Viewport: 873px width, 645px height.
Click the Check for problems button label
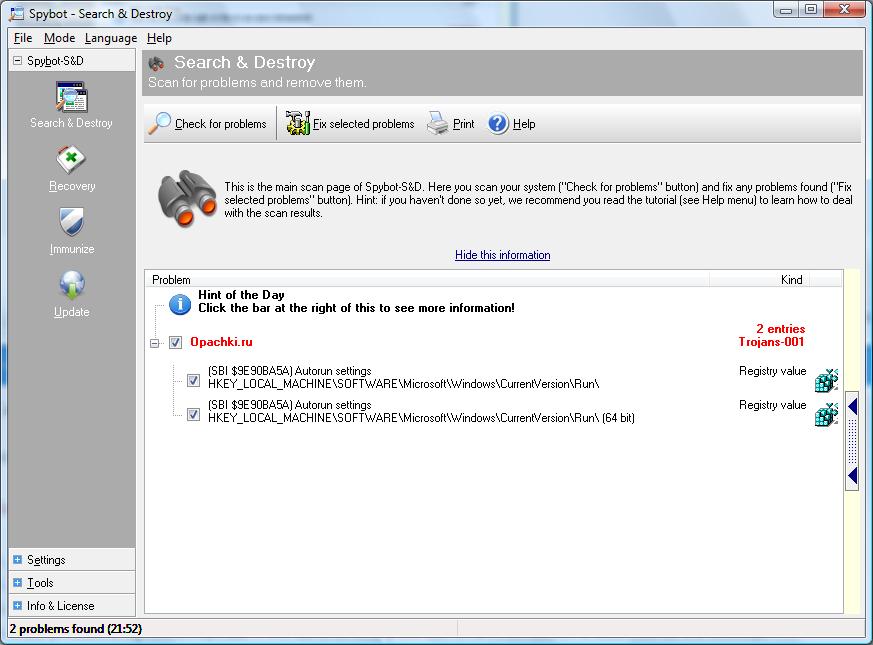220,124
